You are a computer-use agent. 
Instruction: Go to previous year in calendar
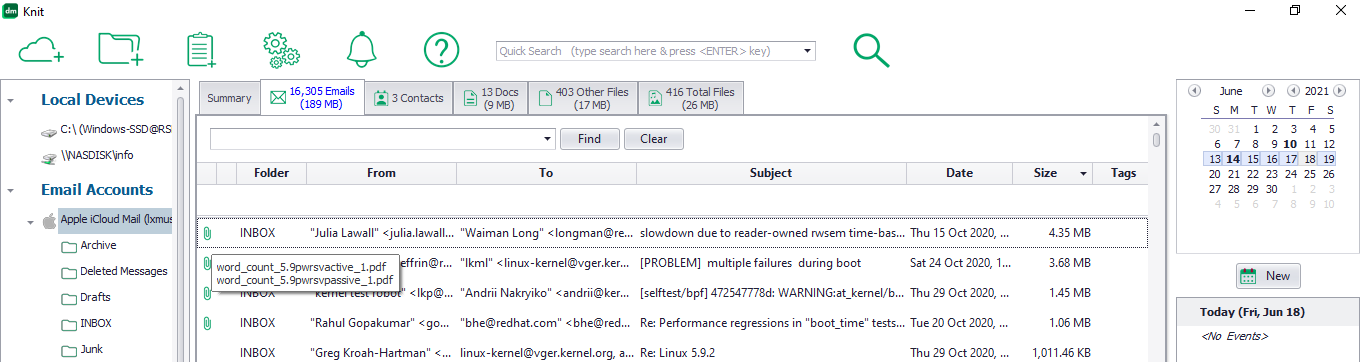(x=1293, y=91)
